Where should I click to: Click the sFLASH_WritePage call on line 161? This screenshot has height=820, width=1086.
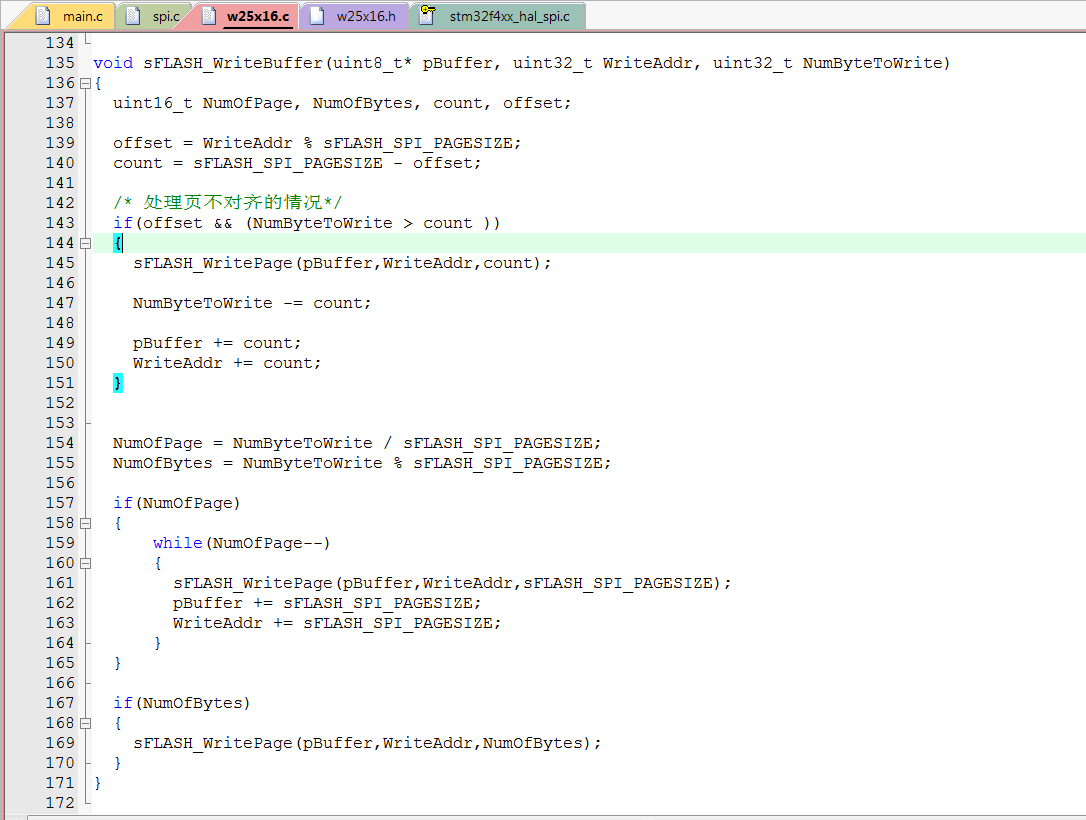[452, 583]
